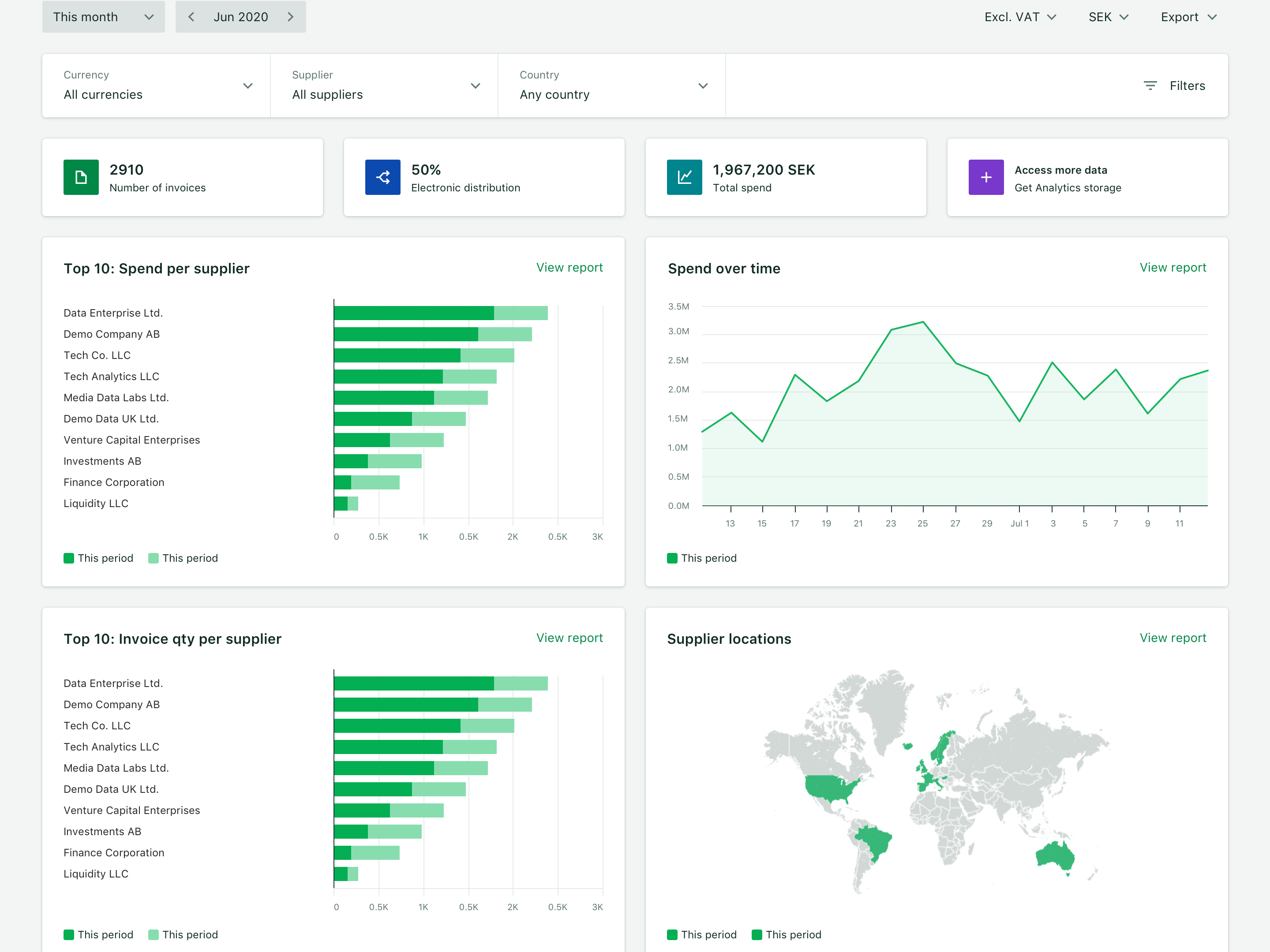
Task: Click Data Enterprise Ltd. bar in Spend per supplier
Action: (x=440, y=313)
